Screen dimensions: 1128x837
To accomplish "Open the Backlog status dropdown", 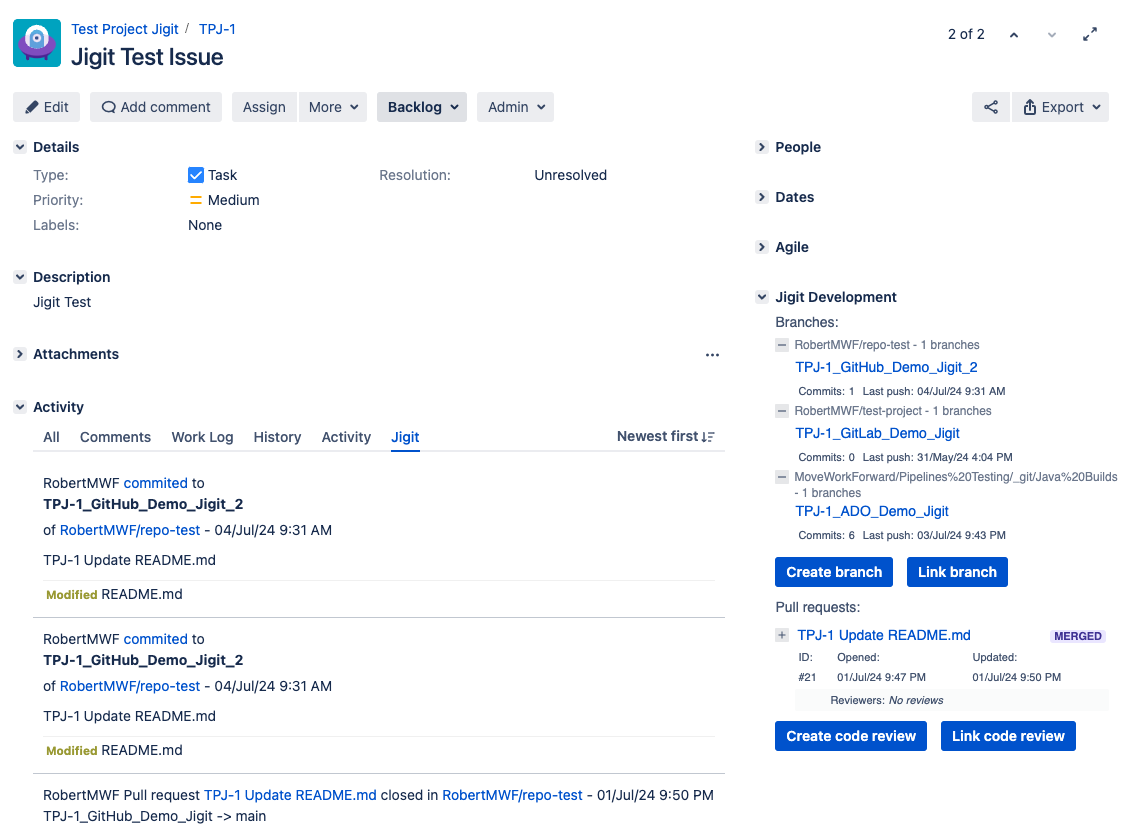I will pyautogui.click(x=421, y=107).
